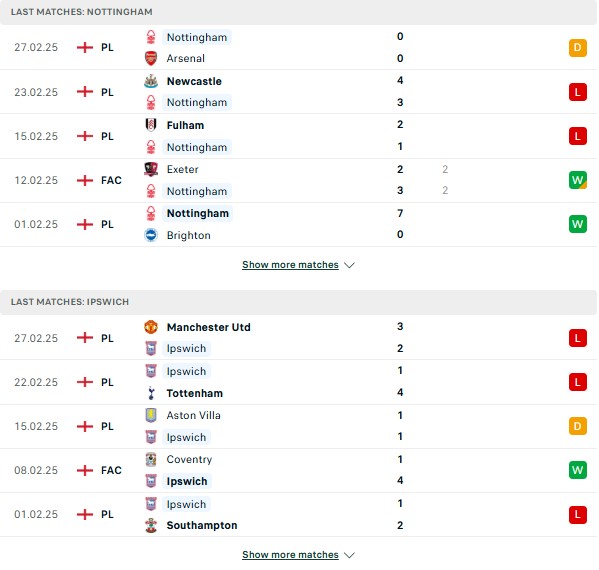Click the chevron beside Nottingham's Show more matches

click(x=349, y=265)
